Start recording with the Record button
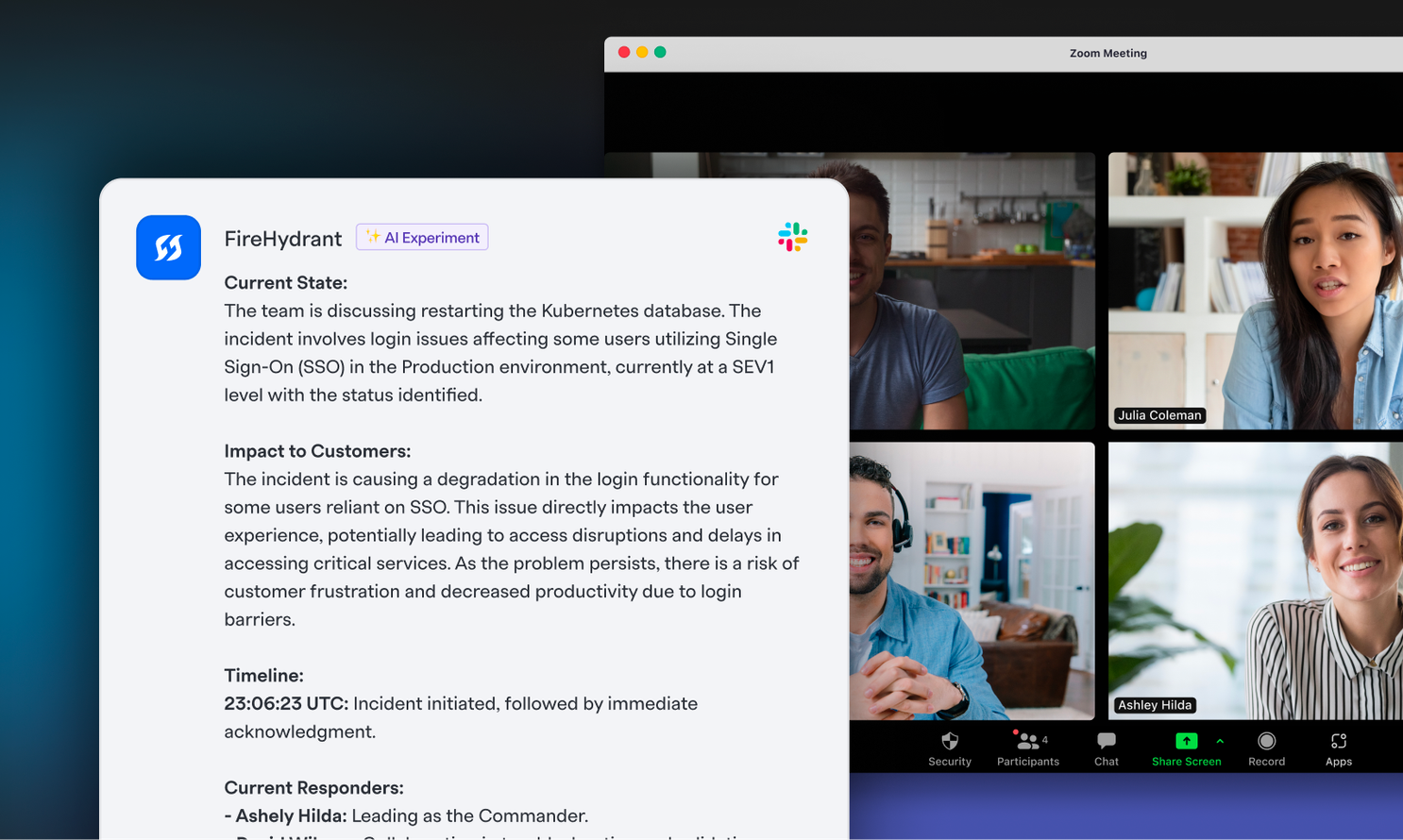The image size is (1403, 840). (1267, 749)
